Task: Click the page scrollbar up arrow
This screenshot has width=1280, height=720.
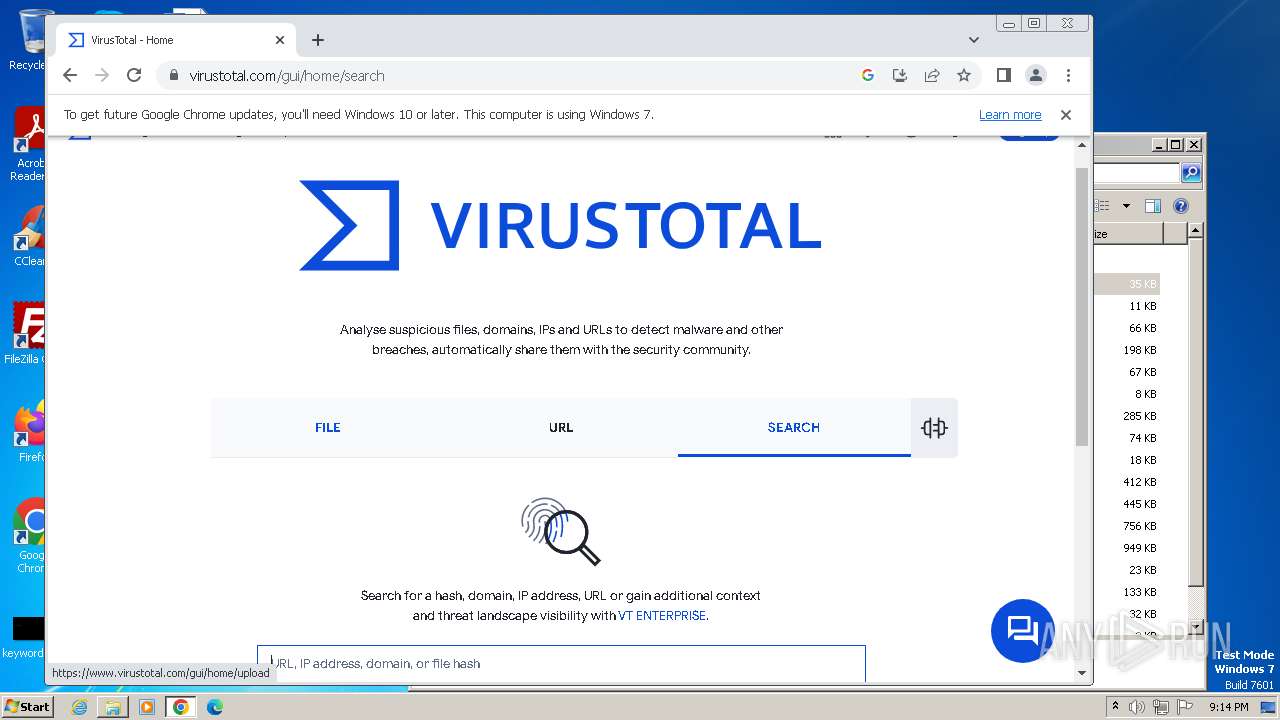Action: coord(1082,146)
